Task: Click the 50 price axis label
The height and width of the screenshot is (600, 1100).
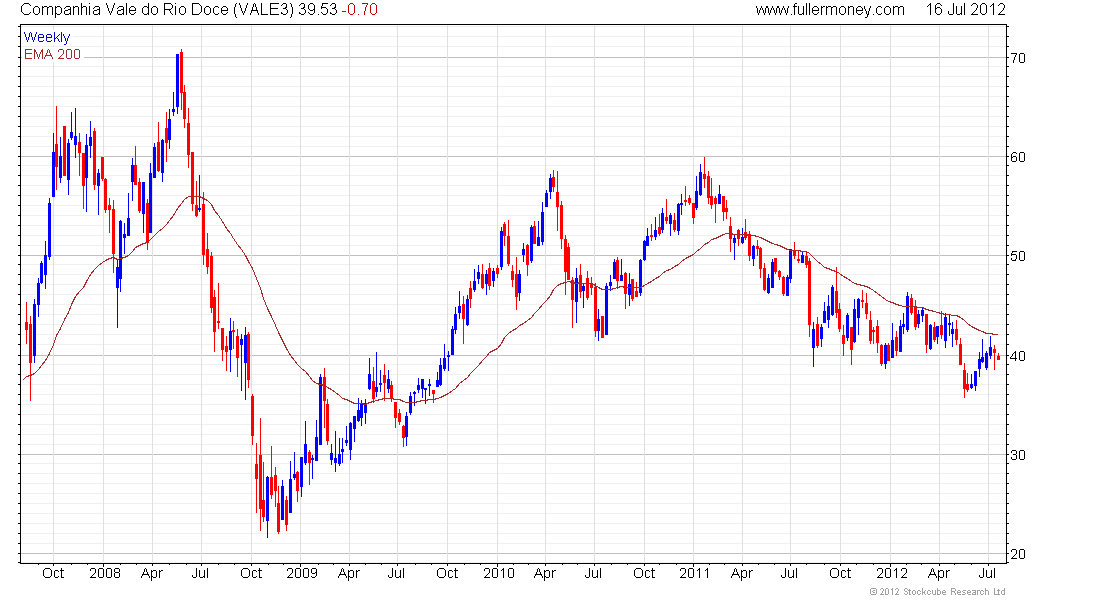Action: tap(1018, 256)
